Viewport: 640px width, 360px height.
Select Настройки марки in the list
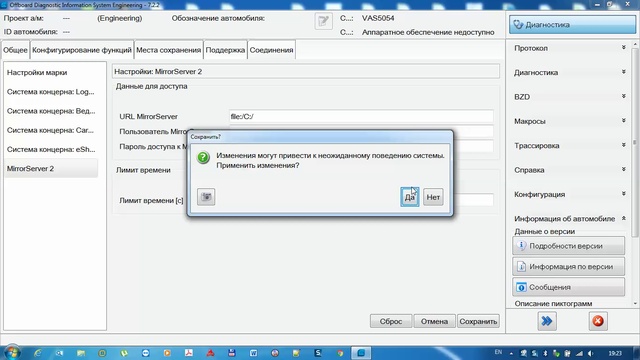(51, 73)
